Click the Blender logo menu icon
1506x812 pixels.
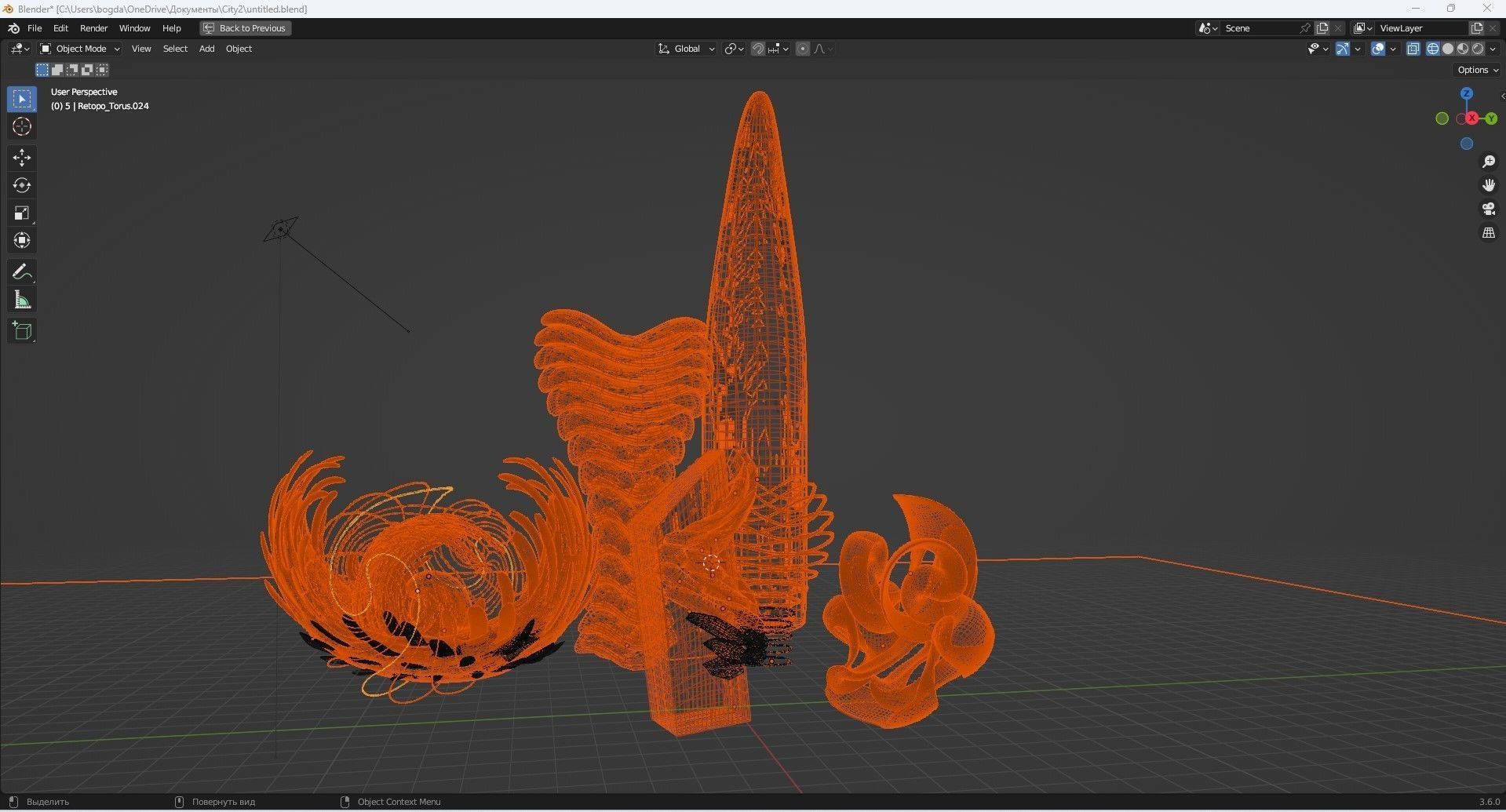pos(13,28)
